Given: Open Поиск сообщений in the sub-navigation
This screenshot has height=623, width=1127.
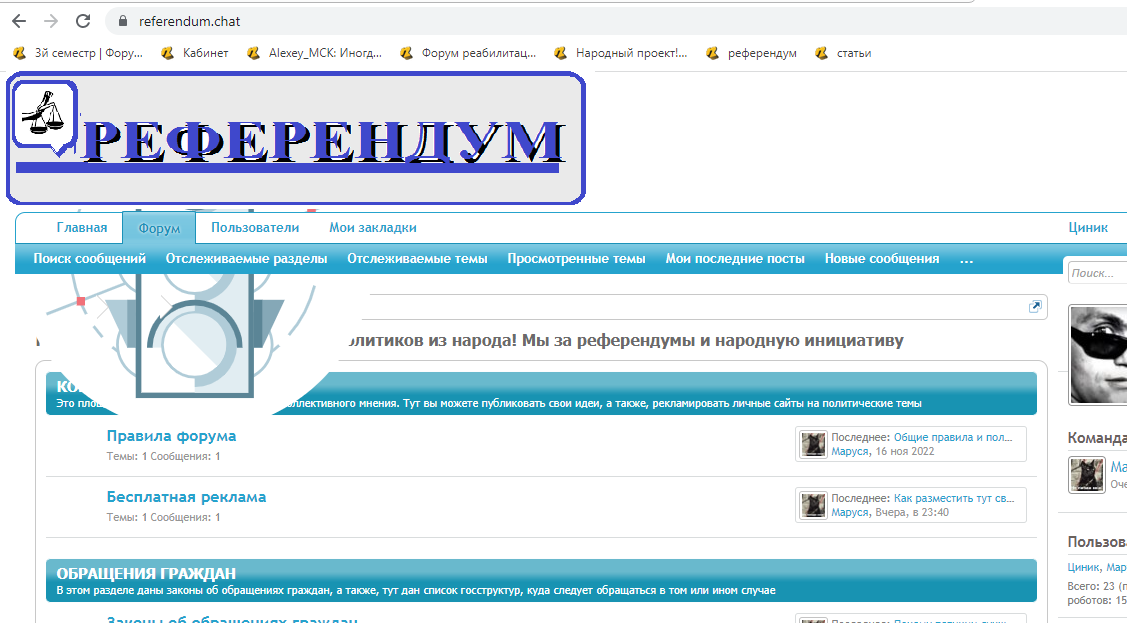Looking at the screenshot, I should click(x=90, y=259).
